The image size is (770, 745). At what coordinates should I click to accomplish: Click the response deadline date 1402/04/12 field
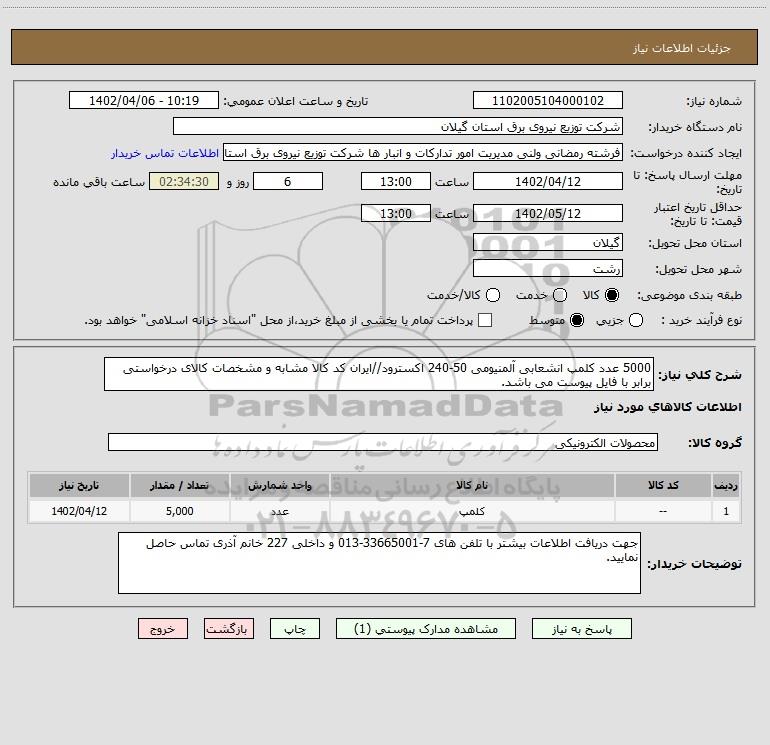click(548, 181)
